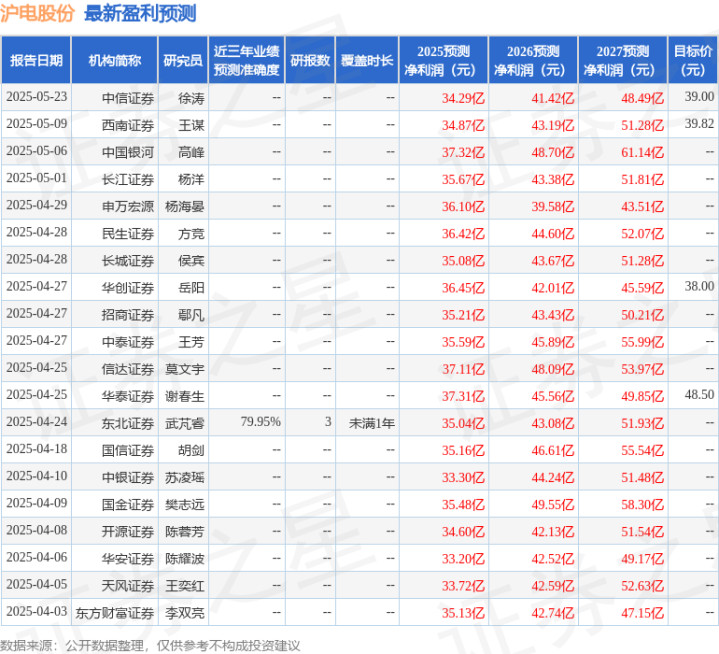The width and height of the screenshot is (719, 654).
Task: Click analyst name 侯宾
Action: tap(191, 260)
